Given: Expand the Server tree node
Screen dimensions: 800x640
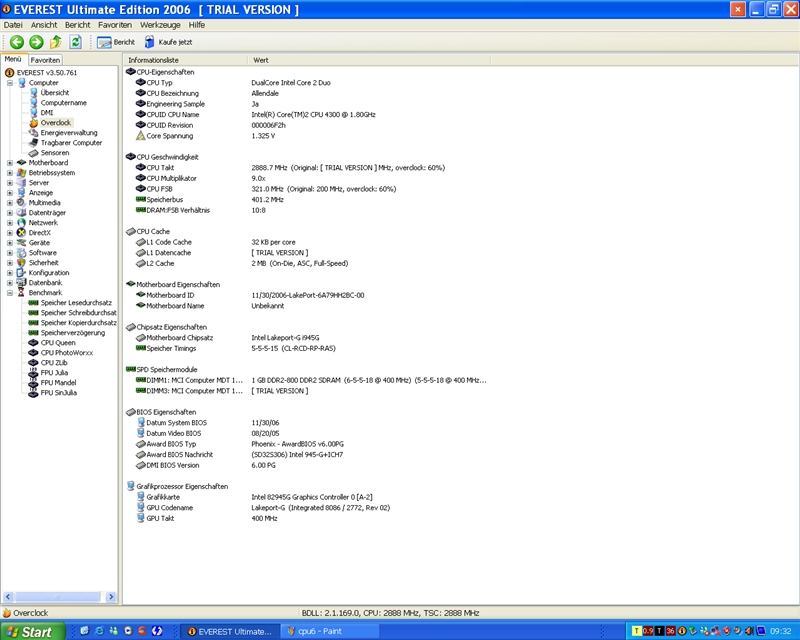Looking at the screenshot, I should coord(10,183).
